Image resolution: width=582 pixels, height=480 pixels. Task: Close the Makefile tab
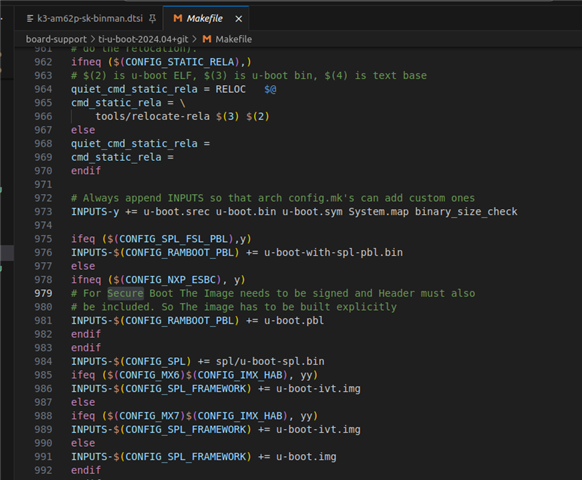239,19
